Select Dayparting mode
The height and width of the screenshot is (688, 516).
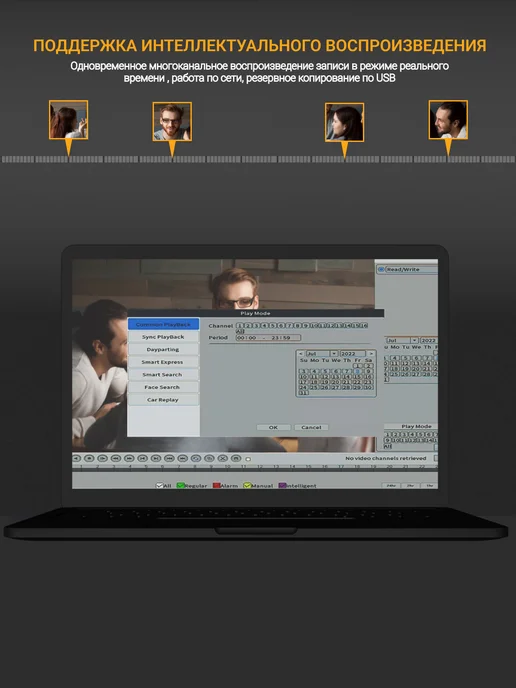tap(163, 350)
